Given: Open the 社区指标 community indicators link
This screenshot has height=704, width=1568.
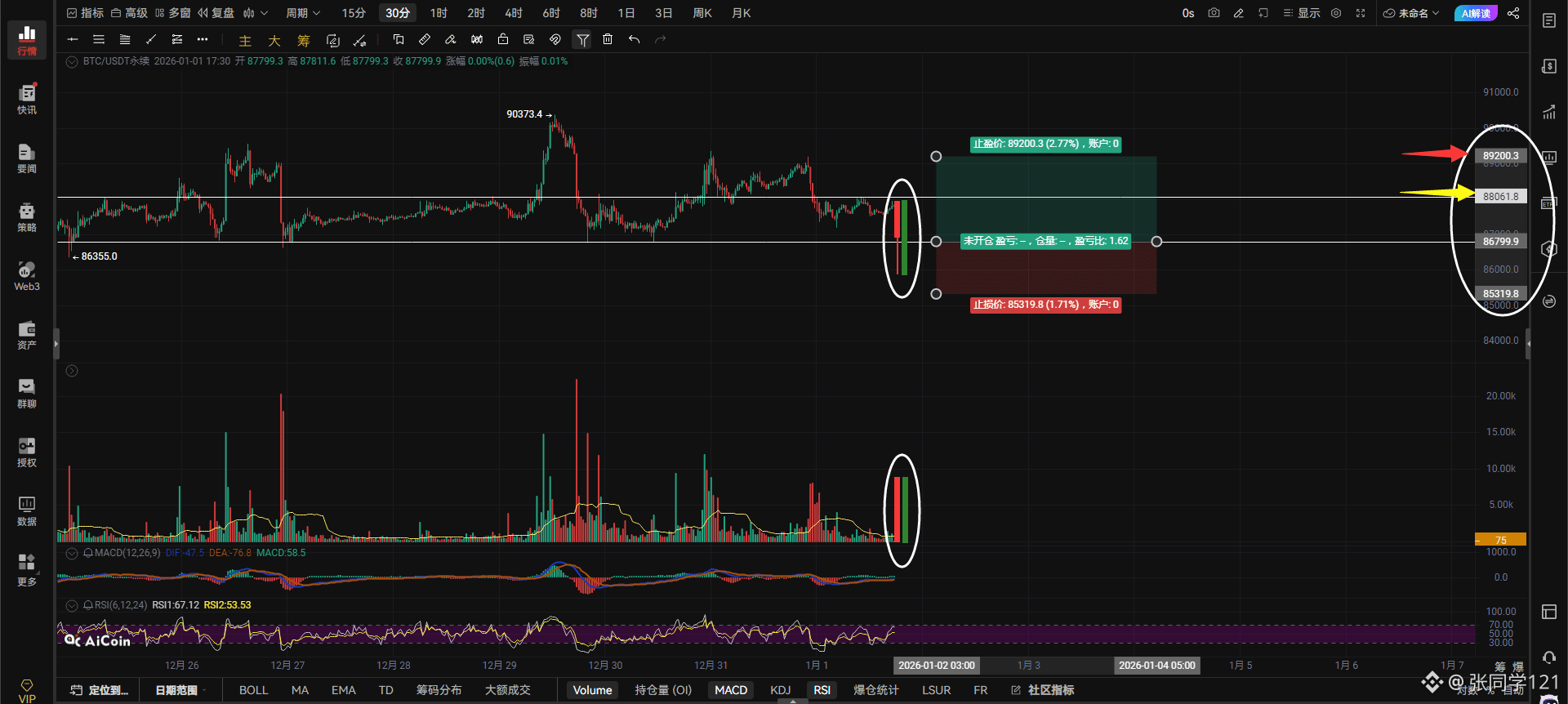Looking at the screenshot, I should coord(1042,690).
